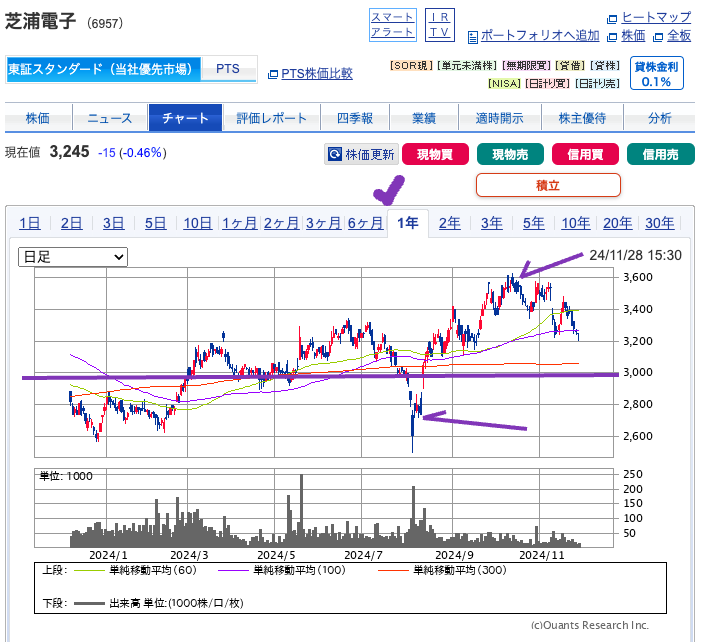Select the 1年 chart period tab

click(408, 223)
